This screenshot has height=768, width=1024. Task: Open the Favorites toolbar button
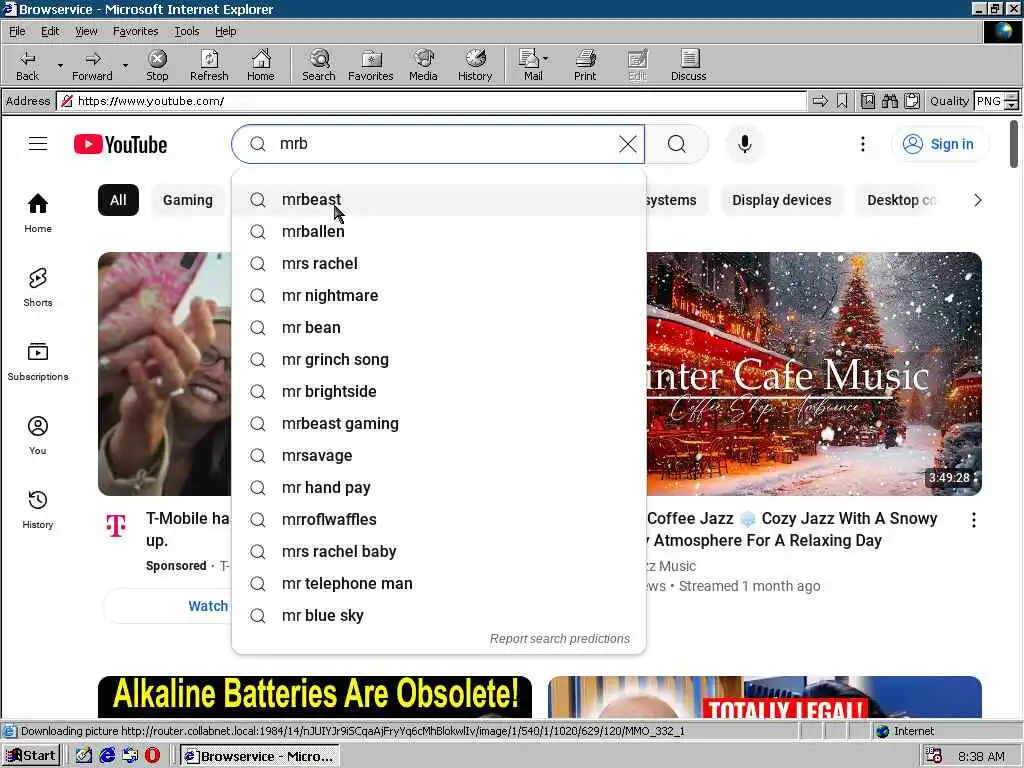tap(370, 65)
